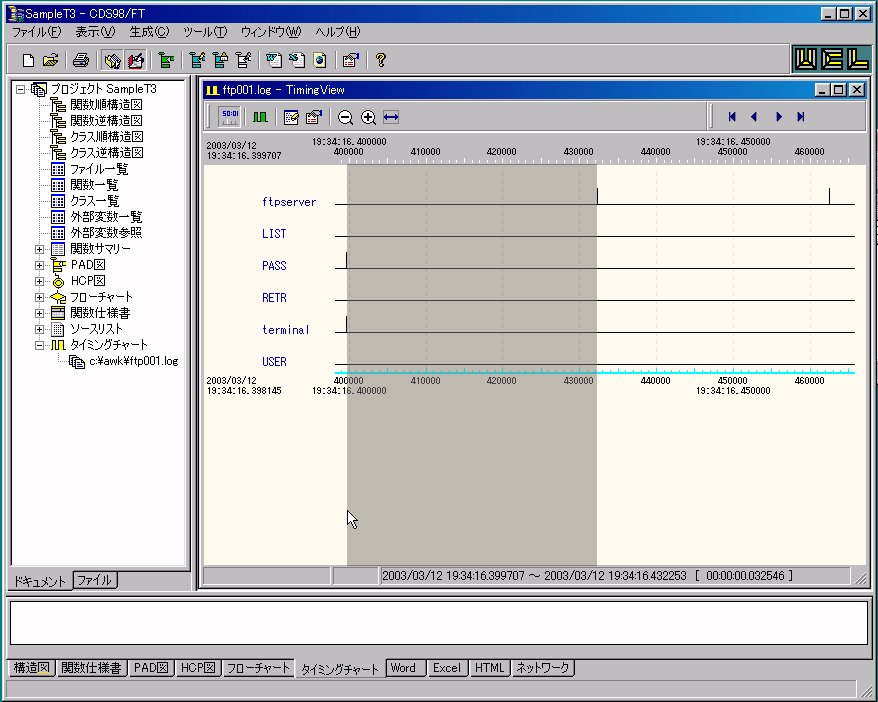Open the ツール(T) menu

(x=205, y=32)
